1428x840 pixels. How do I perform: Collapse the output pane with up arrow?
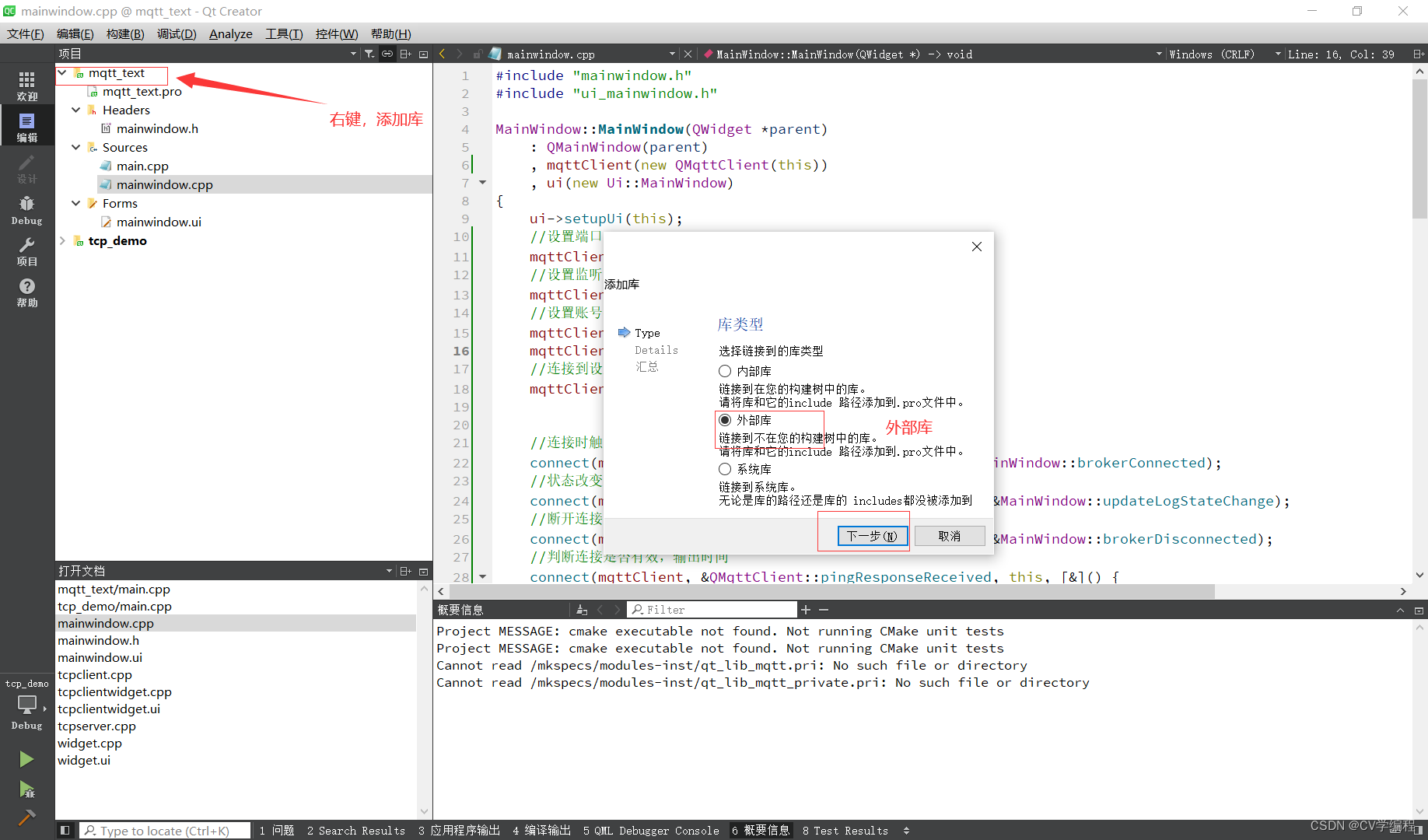(1401, 610)
